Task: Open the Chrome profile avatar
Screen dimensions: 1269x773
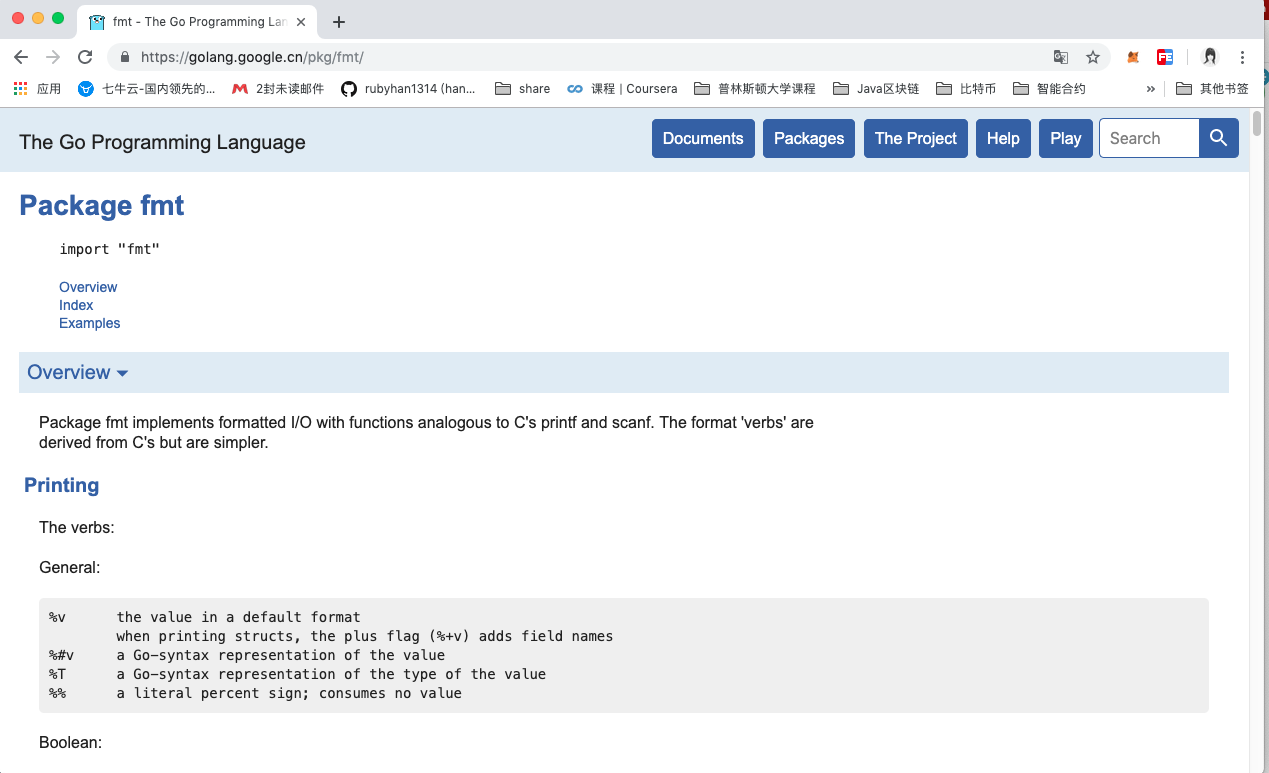Action: pos(1209,57)
